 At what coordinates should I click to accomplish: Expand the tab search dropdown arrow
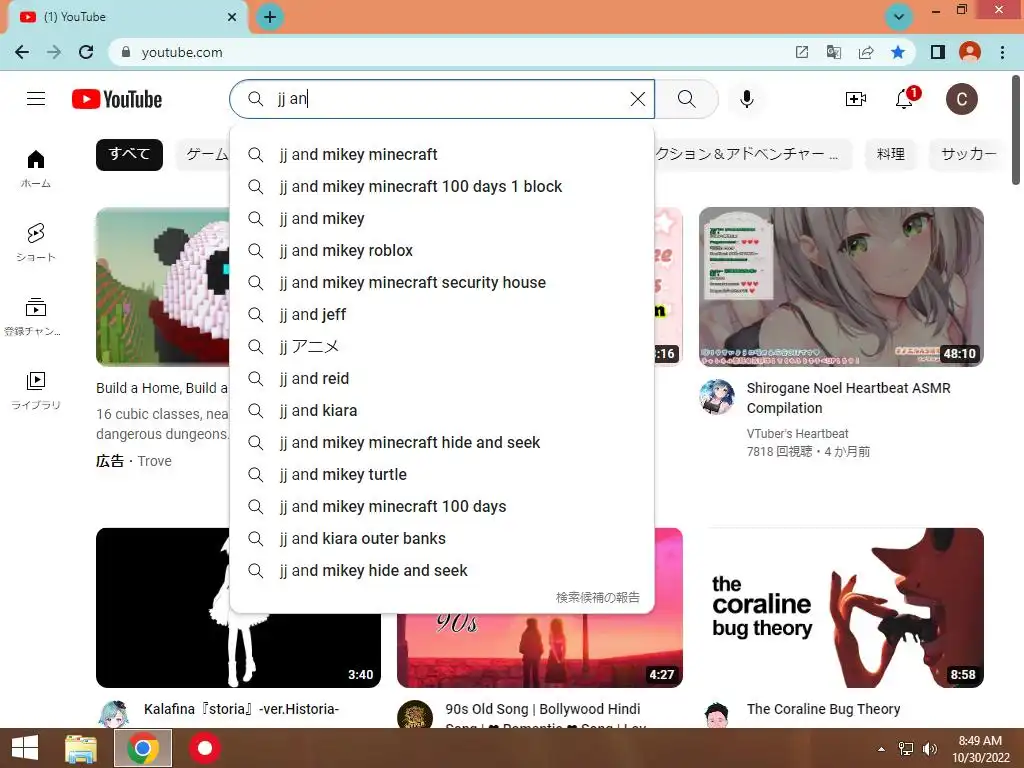[899, 16]
